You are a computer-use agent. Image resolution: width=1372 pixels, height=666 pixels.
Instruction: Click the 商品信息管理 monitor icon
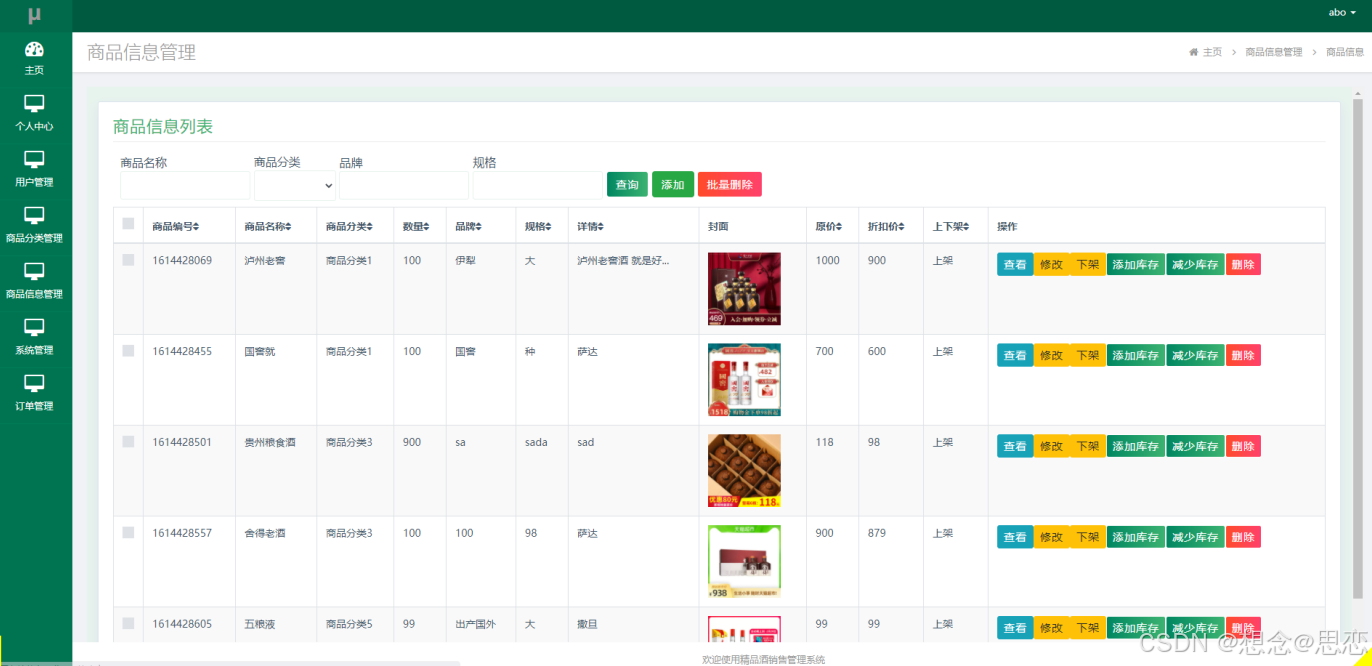tap(35, 271)
